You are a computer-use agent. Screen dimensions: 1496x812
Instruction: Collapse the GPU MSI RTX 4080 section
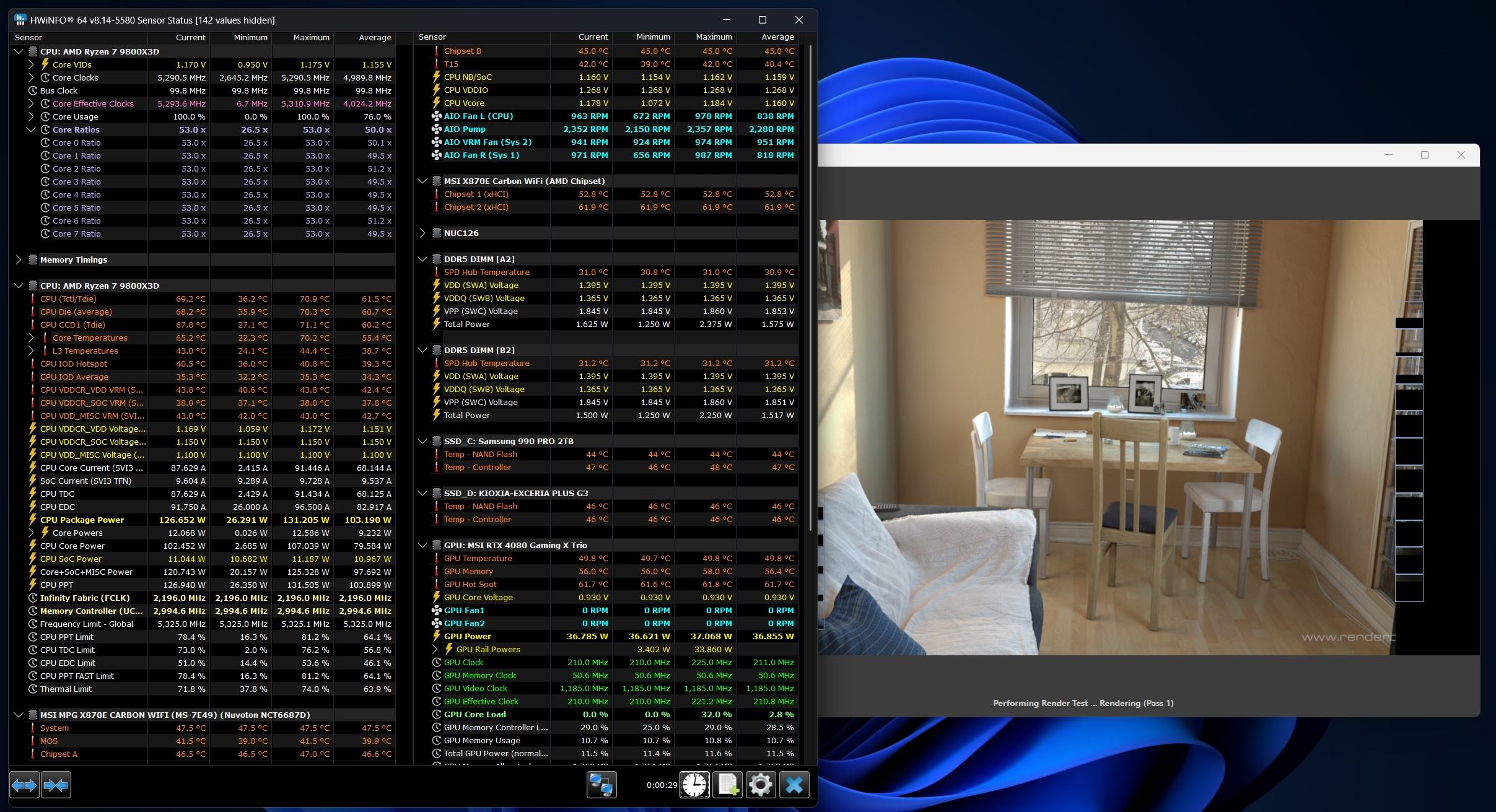pos(422,545)
